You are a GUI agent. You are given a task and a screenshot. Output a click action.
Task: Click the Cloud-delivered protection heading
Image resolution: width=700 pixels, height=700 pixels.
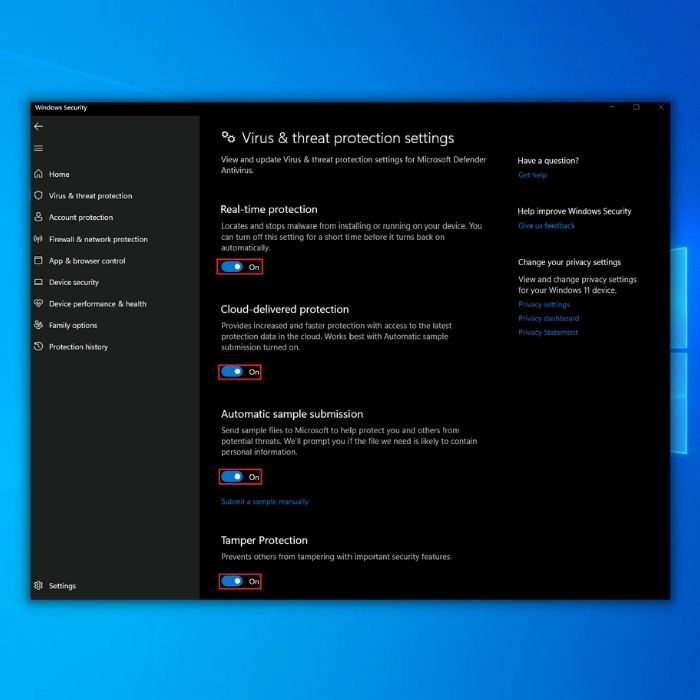pos(285,309)
